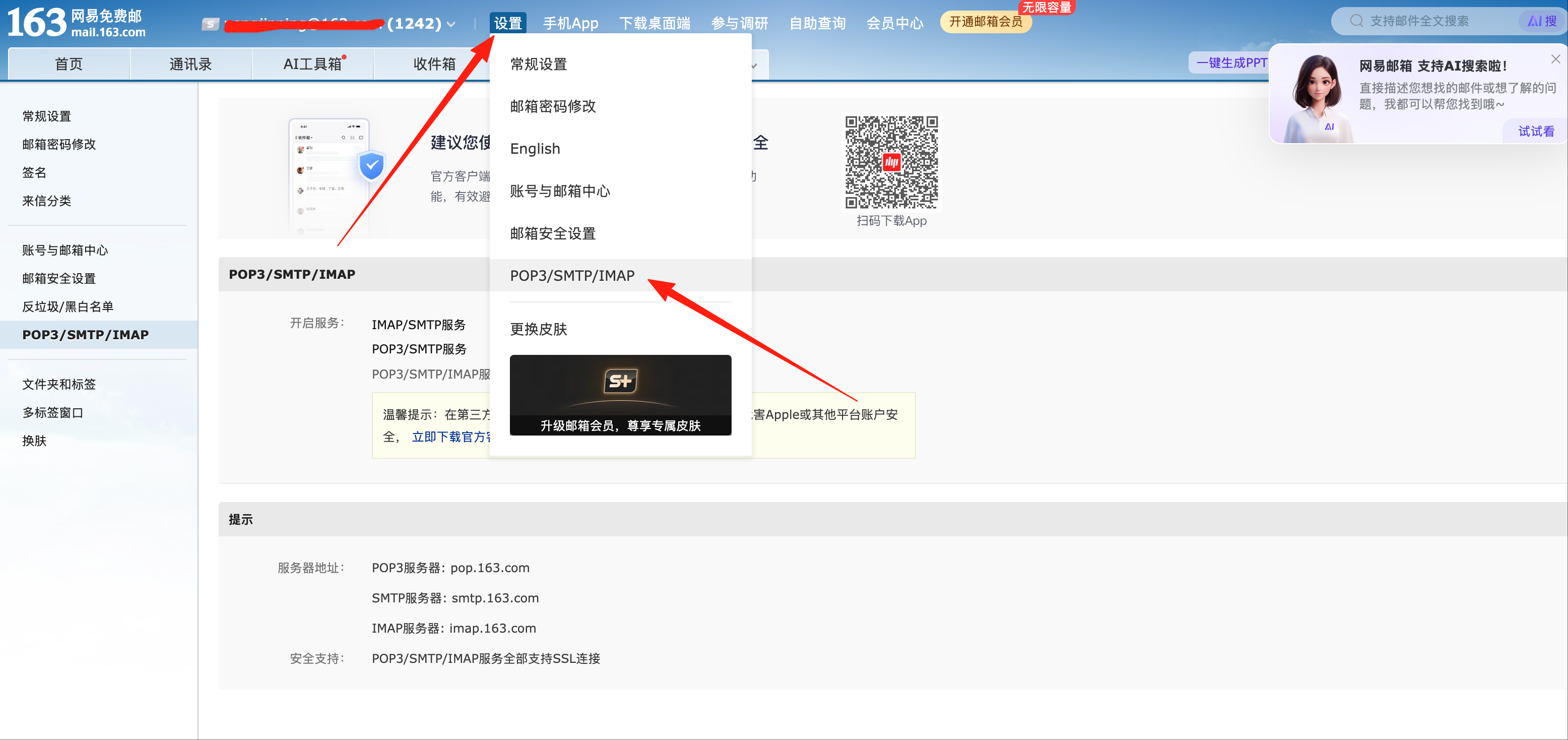Open 自助查询 link
The image size is (1568, 740).
(817, 23)
